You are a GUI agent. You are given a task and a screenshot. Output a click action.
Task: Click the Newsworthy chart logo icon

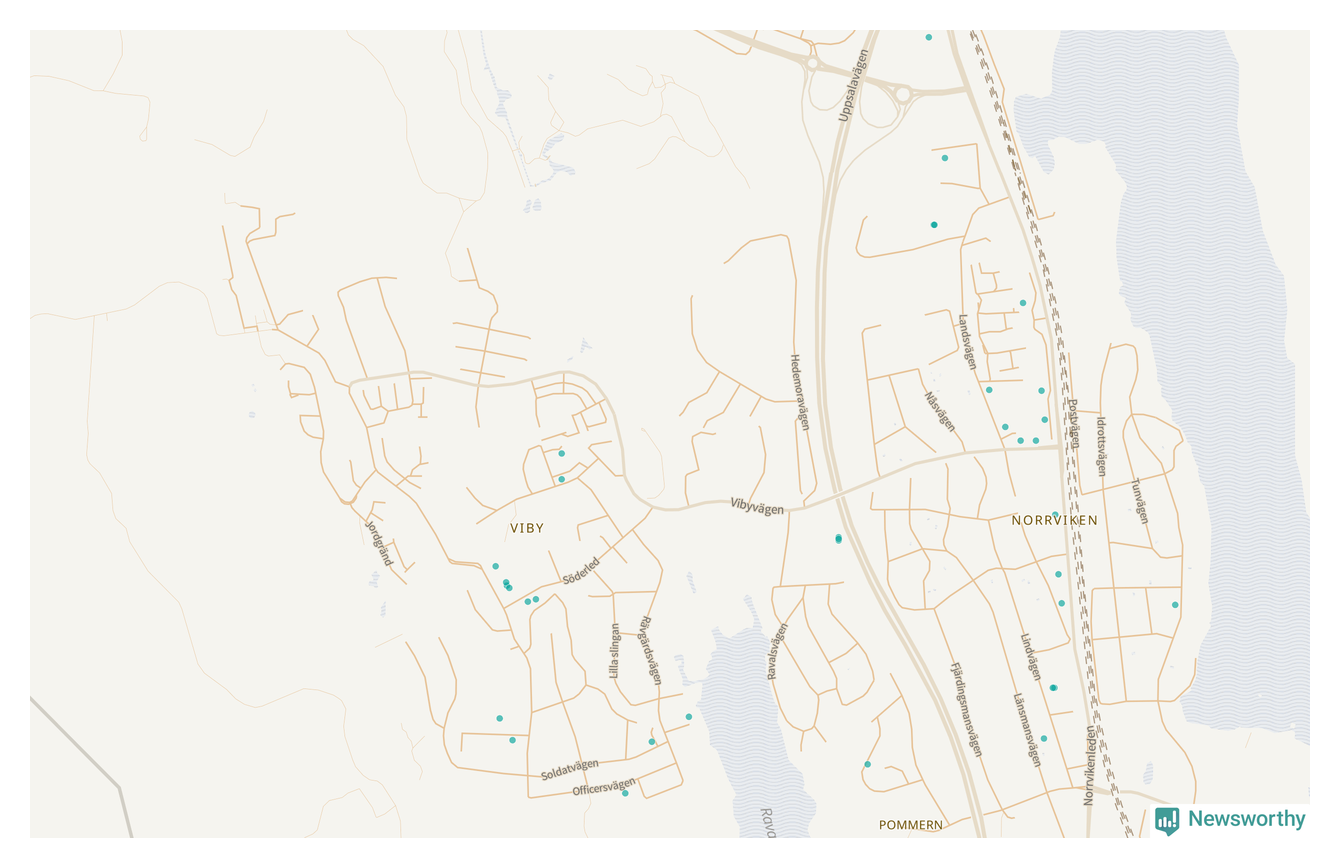click(x=1167, y=820)
